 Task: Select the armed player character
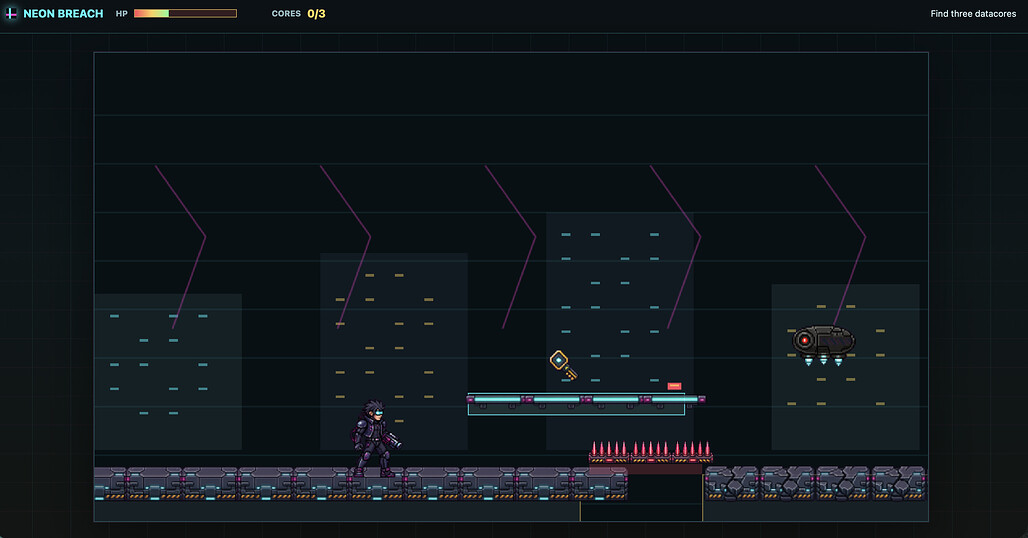coord(375,438)
